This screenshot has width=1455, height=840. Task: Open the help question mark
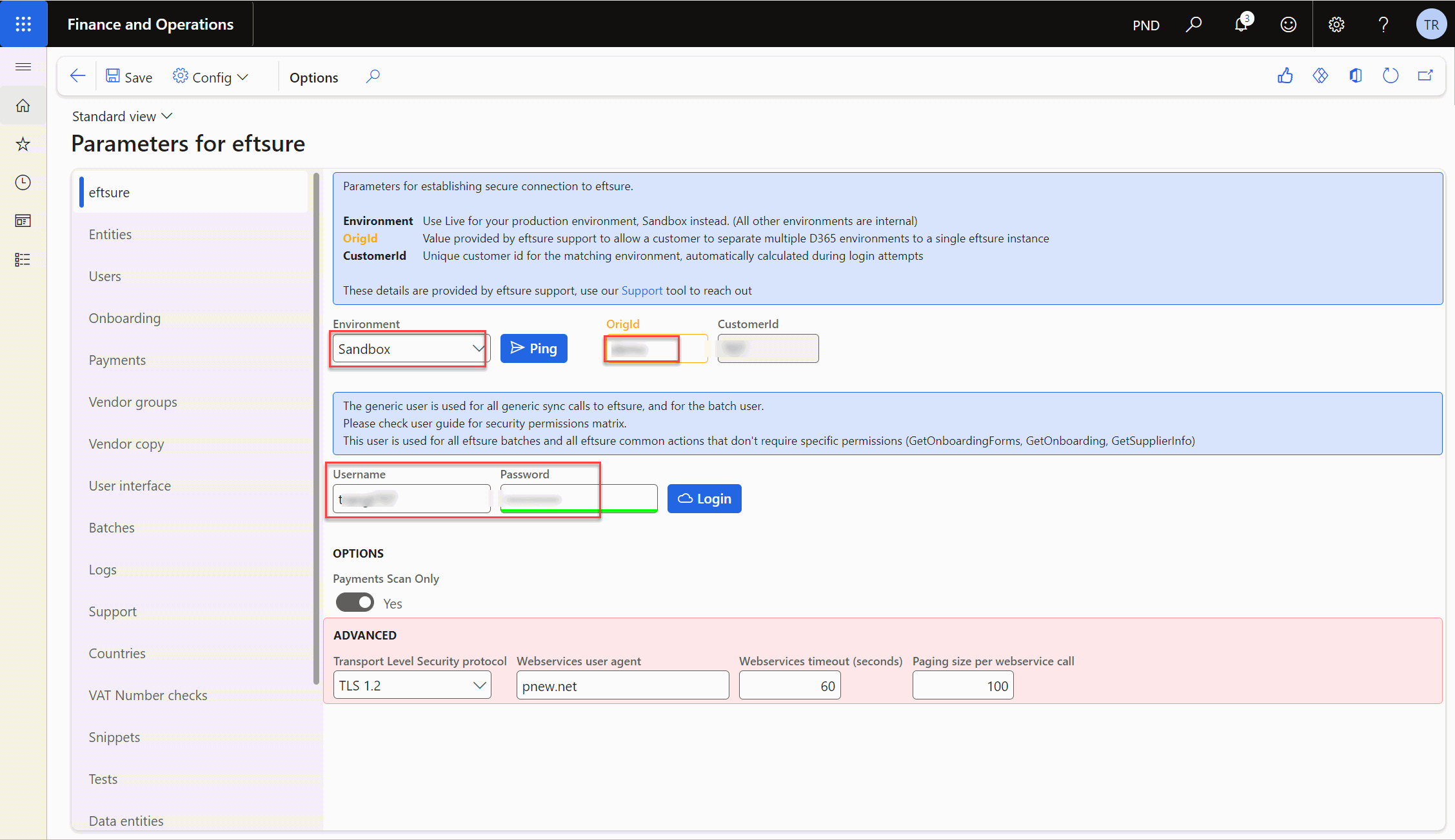point(1383,24)
